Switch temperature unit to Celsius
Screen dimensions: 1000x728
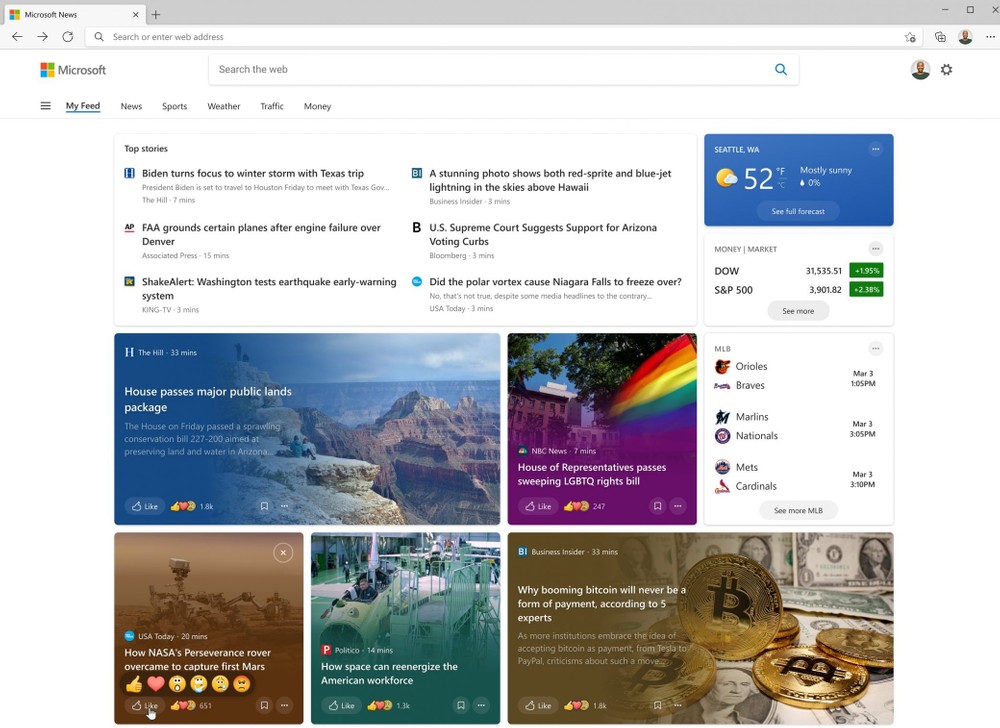click(781, 185)
